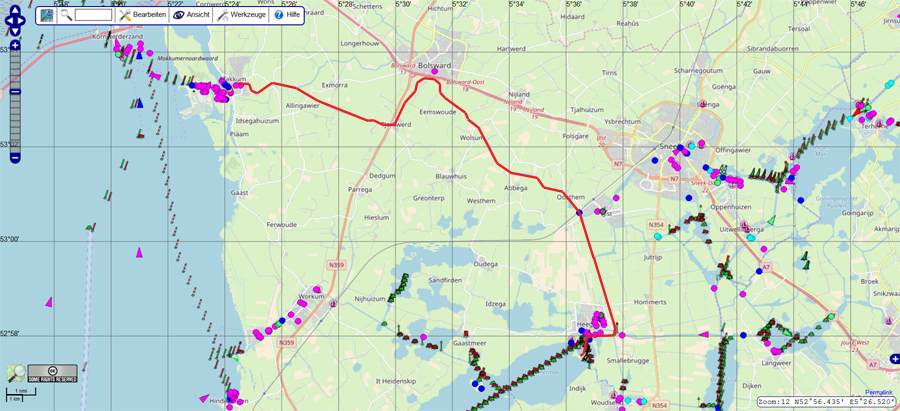Click the OpenSeaMap logo icon in toolbar

47,15
